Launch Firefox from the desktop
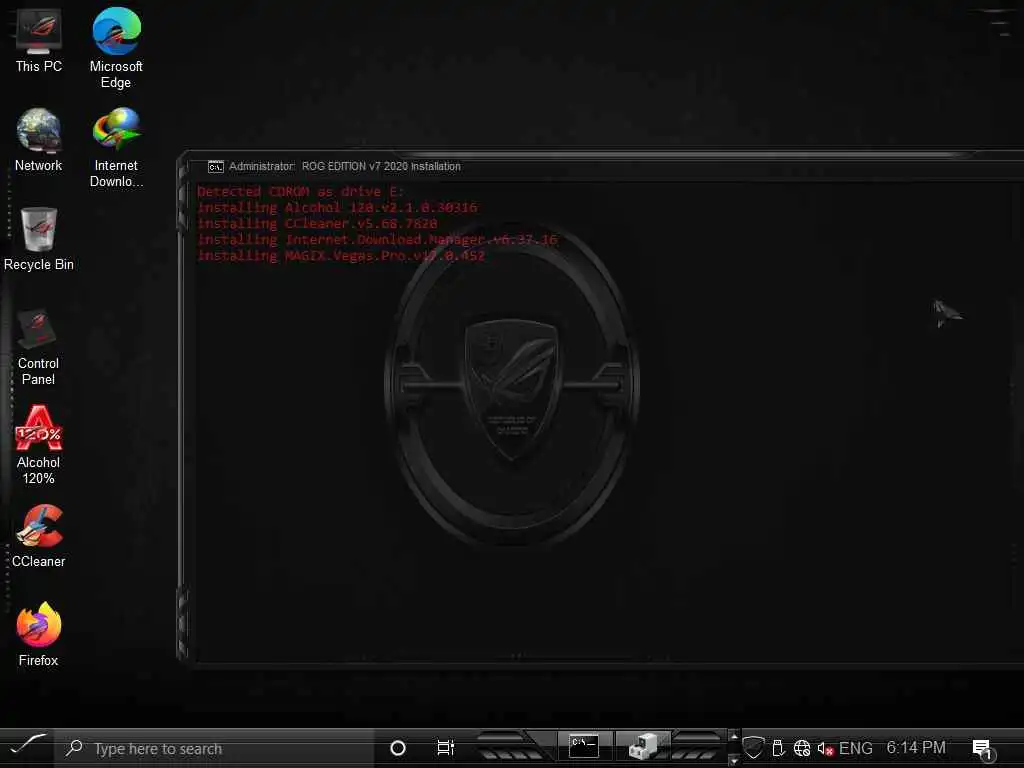The height and width of the screenshot is (768, 1024). coord(39,634)
